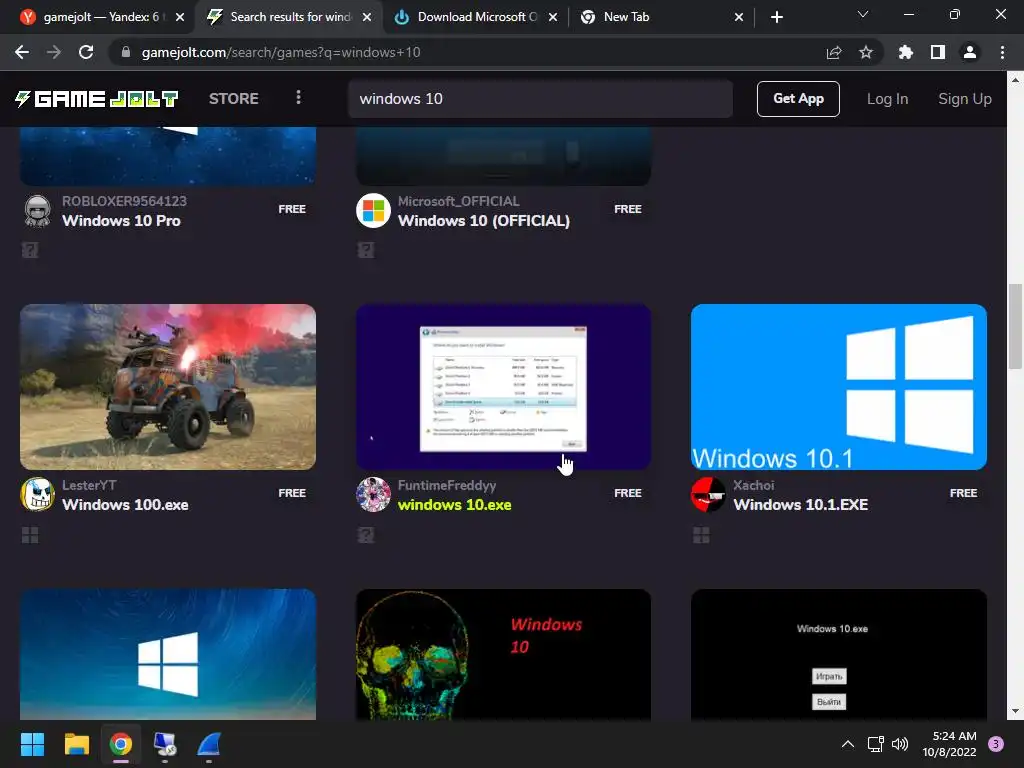Click the platform icon under Windows 10.1.EXE
The image size is (1024, 768).
click(701, 536)
